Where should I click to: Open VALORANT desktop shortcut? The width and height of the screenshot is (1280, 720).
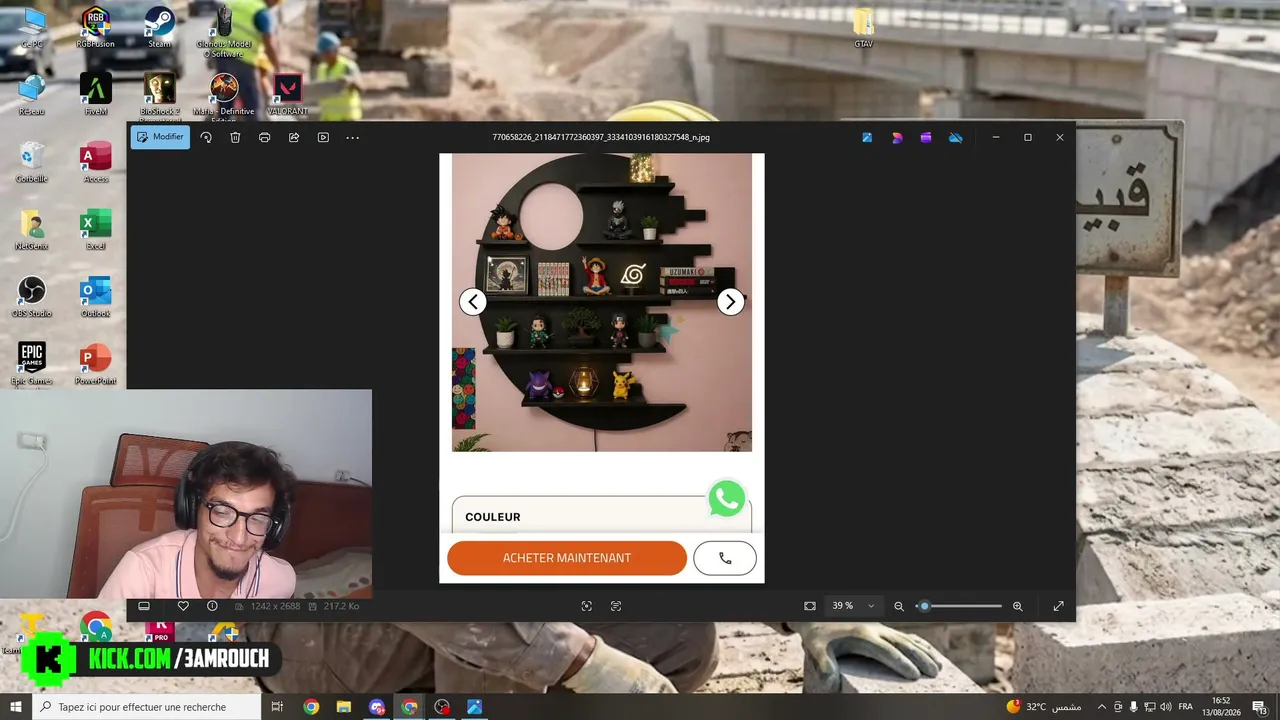[x=288, y=94]
